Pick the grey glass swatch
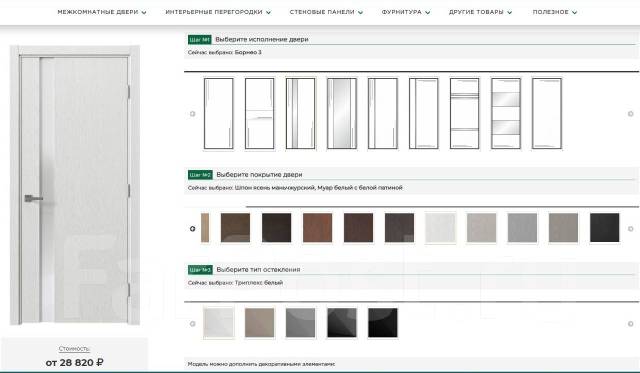The height and width of the screenshot is (373, 640). tap(301, 323)
